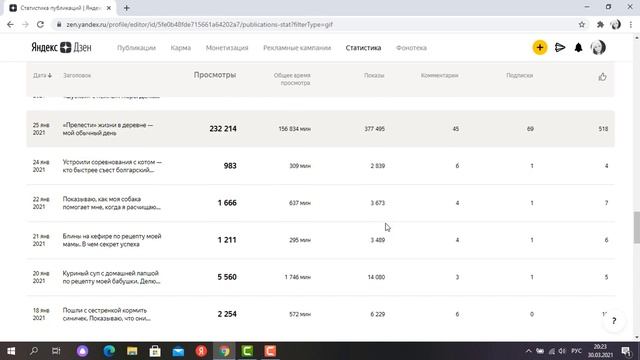The image size is (640, 360).
Task: Open Карма section
Action: pos(180,48)
